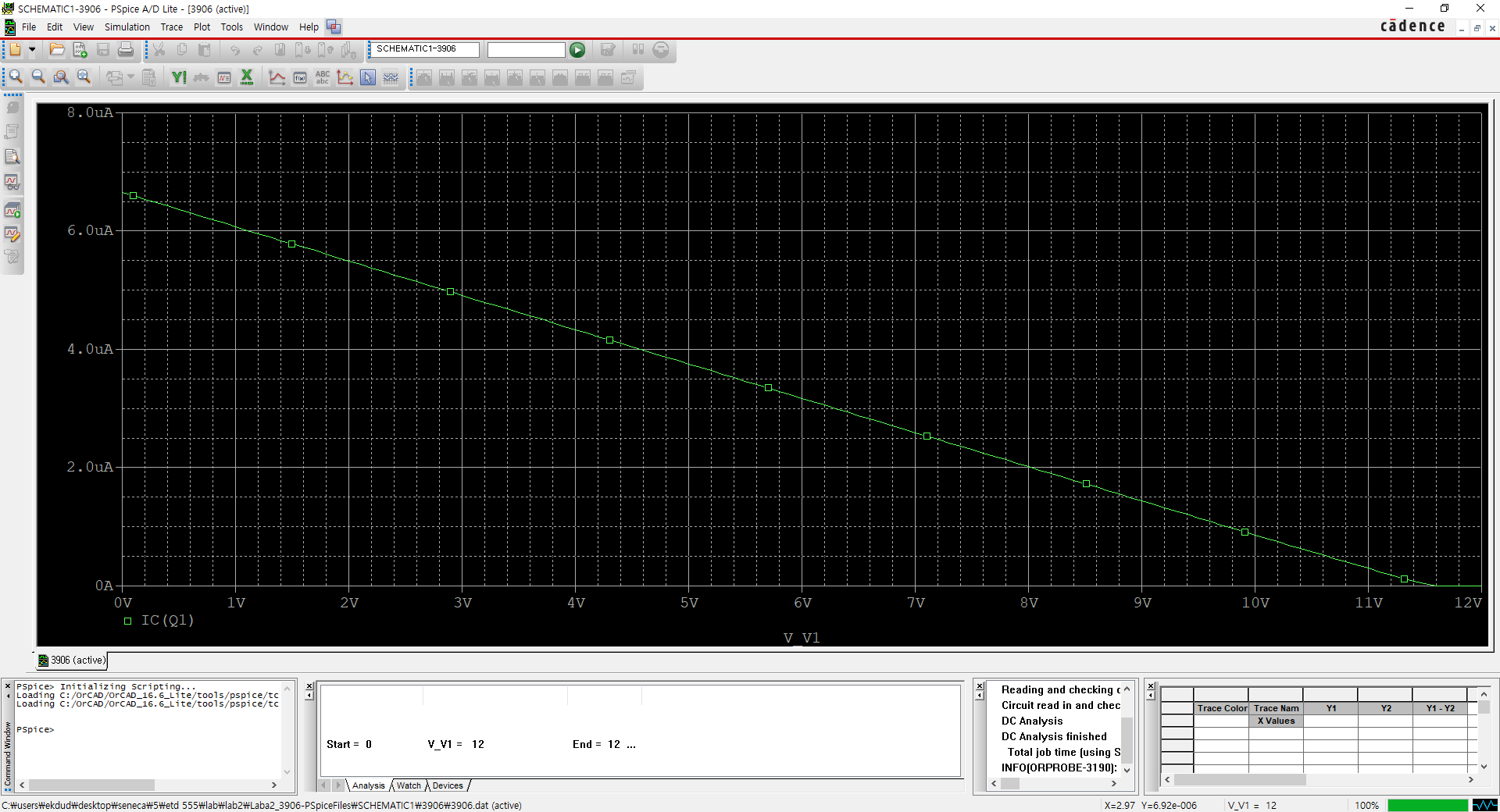Click the Append waveform file icon

point(80,50)
